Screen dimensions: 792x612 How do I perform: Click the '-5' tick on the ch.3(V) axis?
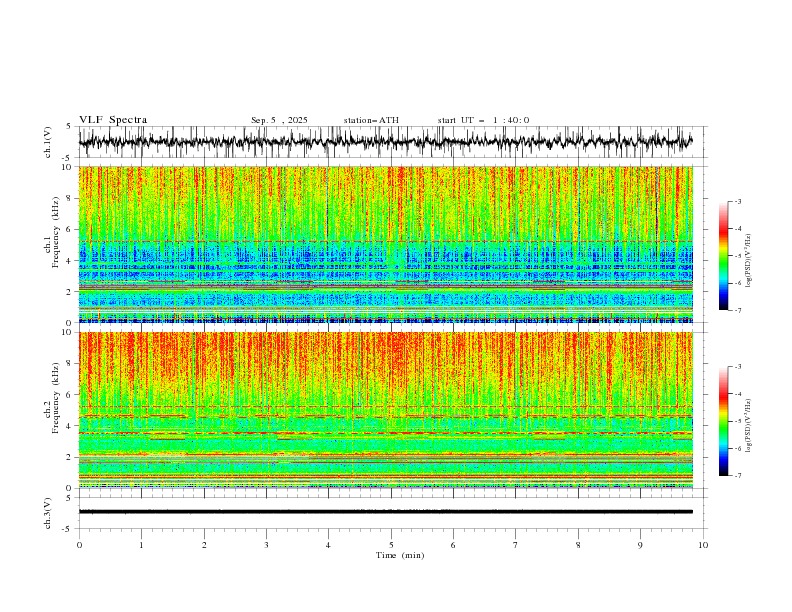click(x=67, y=529)
